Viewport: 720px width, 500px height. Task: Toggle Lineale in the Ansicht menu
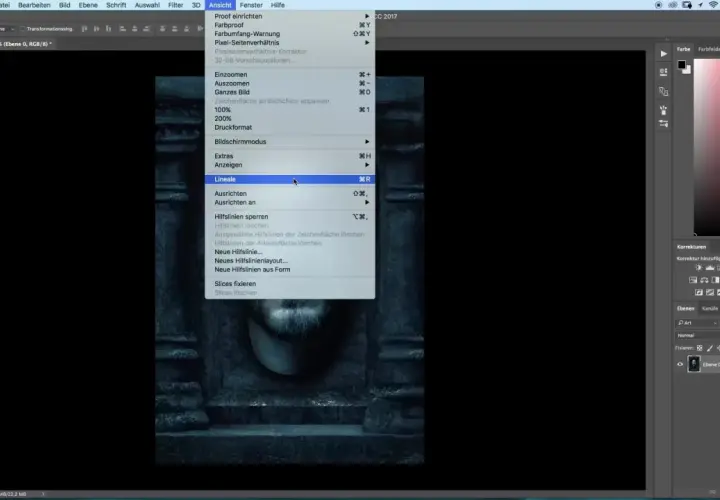pyautogui.click(x=290, y=179)
